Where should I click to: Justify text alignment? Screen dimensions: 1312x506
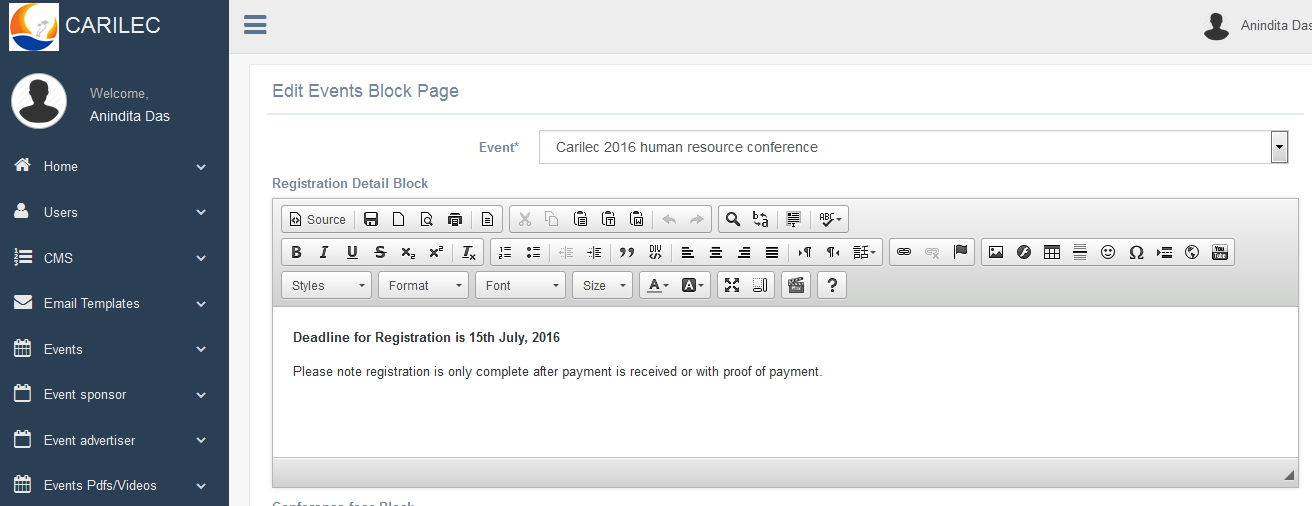coord(772,252)
